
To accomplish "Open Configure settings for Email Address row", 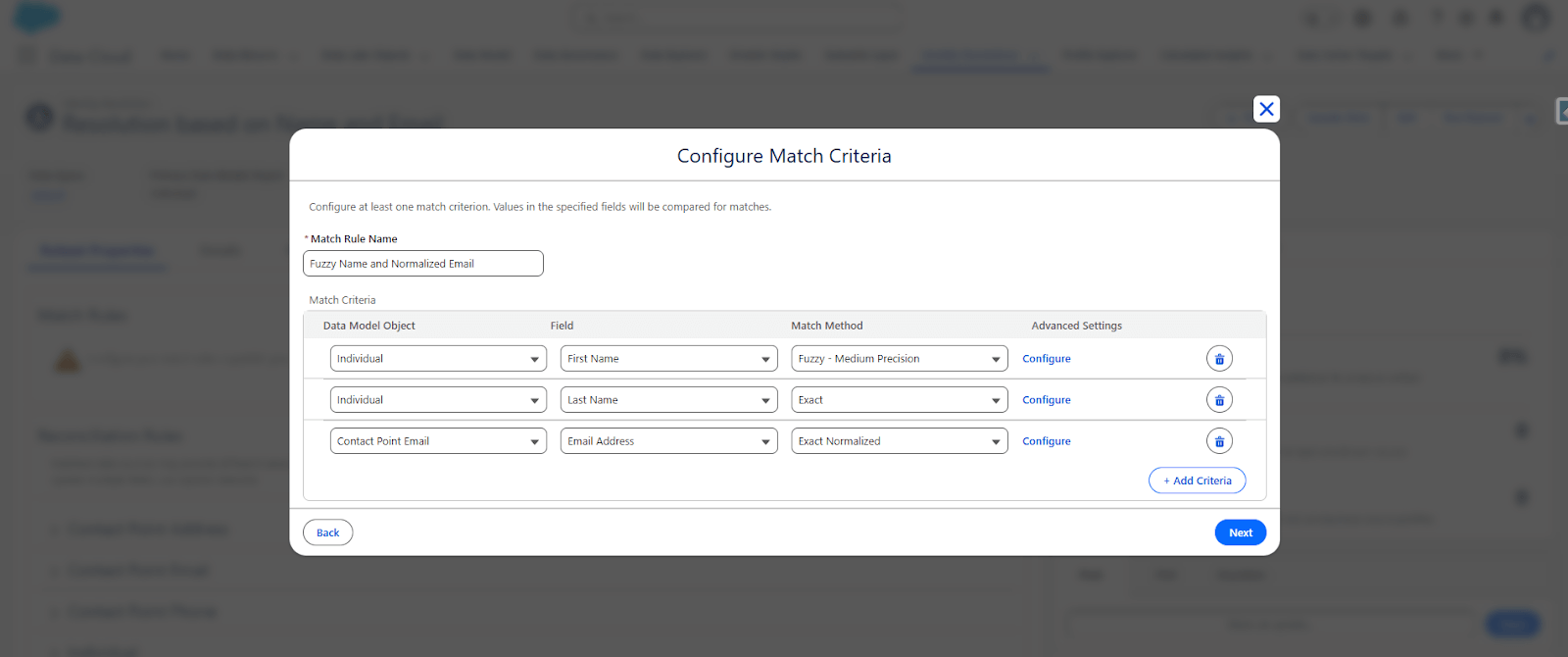I will tap(1046, 441).
